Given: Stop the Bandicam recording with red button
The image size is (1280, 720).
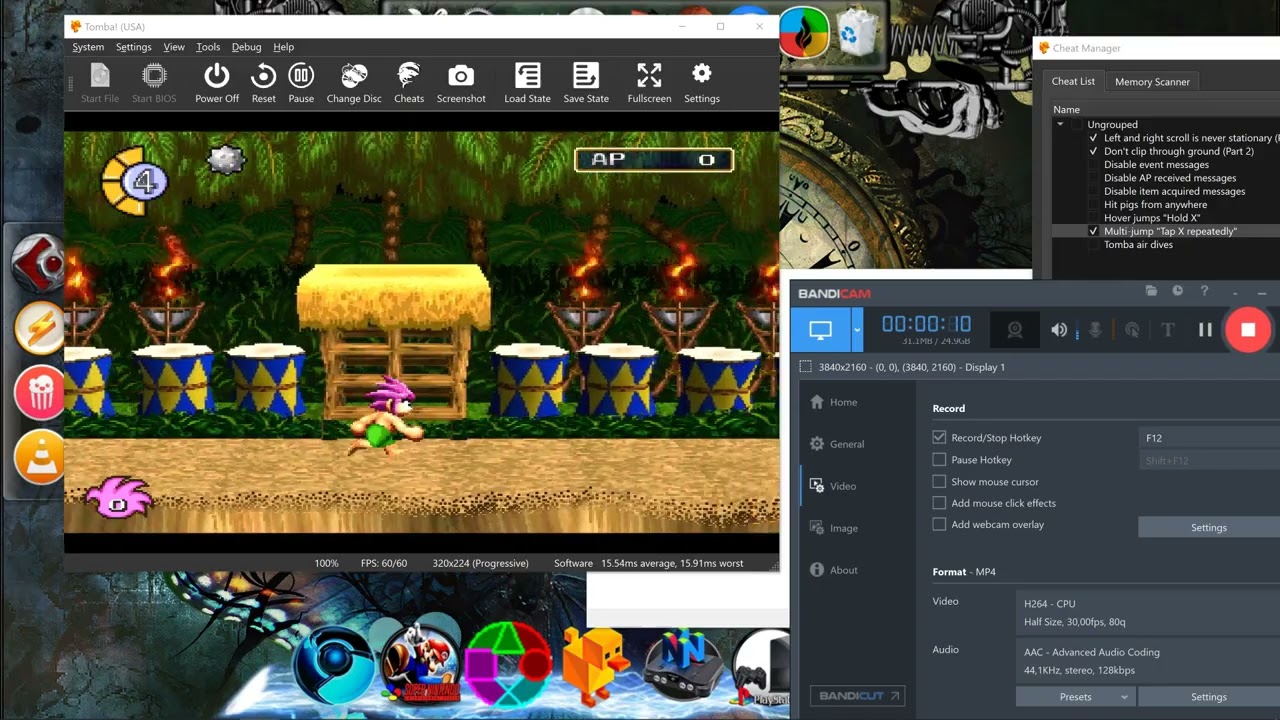Looking at the screenshot, I should pyautogui.click(x=1248, y=330).
